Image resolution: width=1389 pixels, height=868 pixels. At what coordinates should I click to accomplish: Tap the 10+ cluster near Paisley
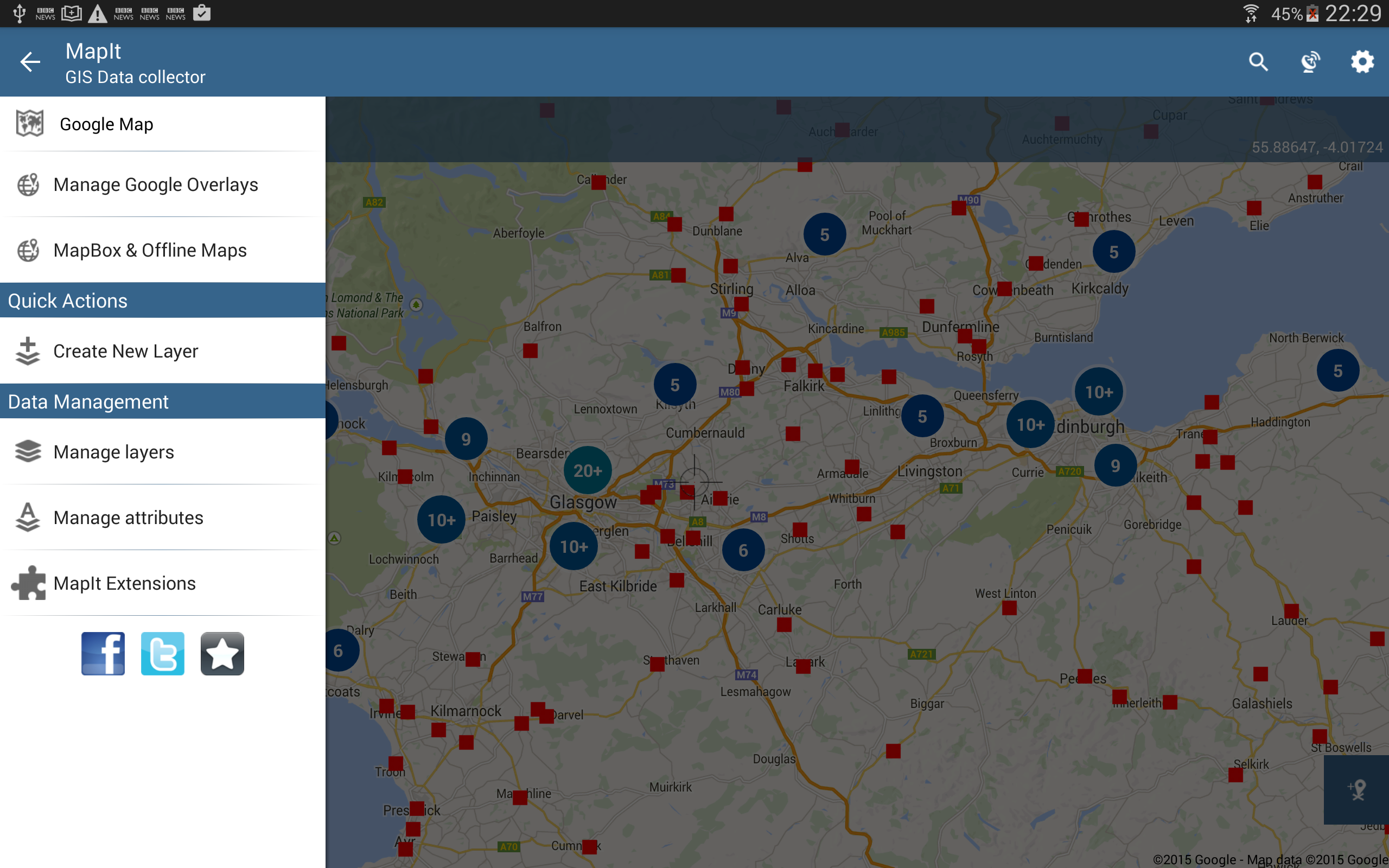click(441, 520)
